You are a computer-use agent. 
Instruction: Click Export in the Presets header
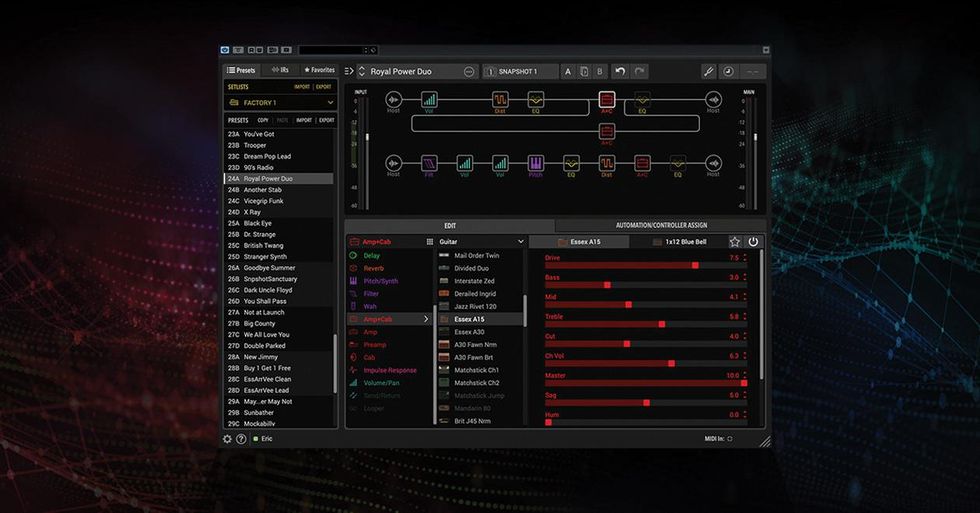(327, 120)
